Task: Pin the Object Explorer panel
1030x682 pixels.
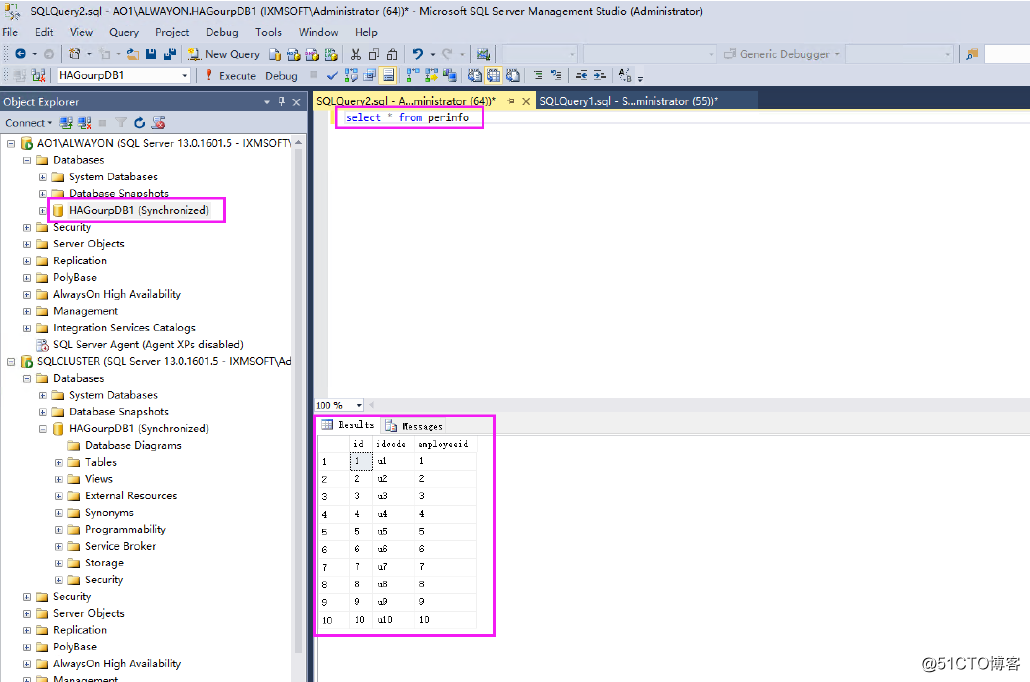Action: click(282, 102)
